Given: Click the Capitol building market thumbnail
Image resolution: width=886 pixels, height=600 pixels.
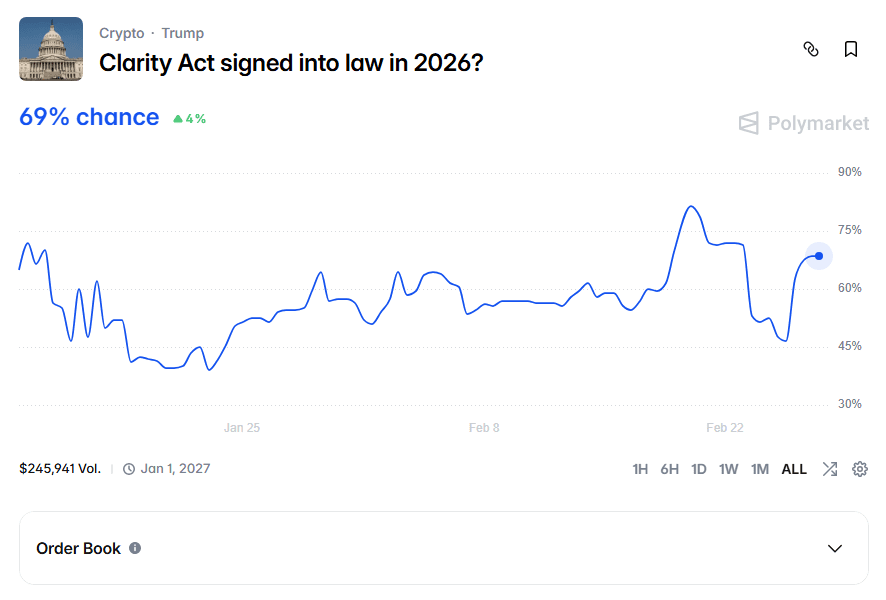Looking at the screenshot, I should 51,49.
